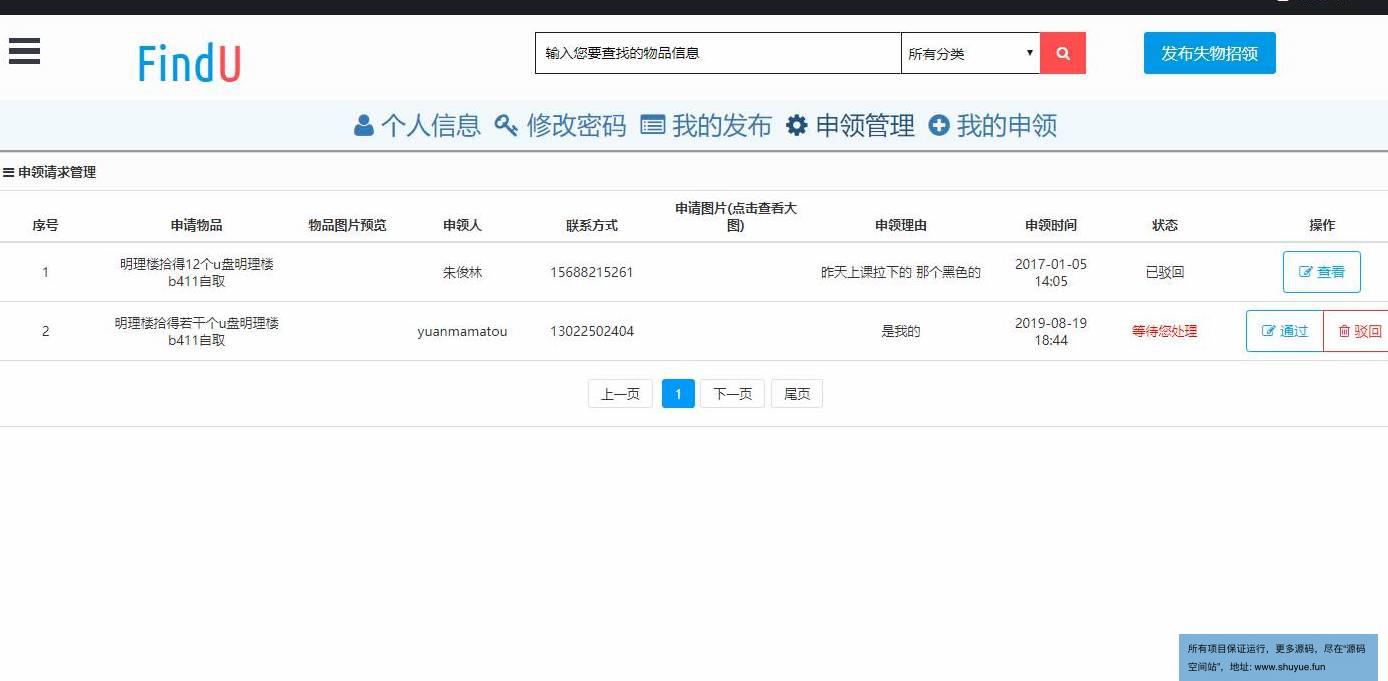
Task: Open the 我的申领 tab
Action: 993,125
